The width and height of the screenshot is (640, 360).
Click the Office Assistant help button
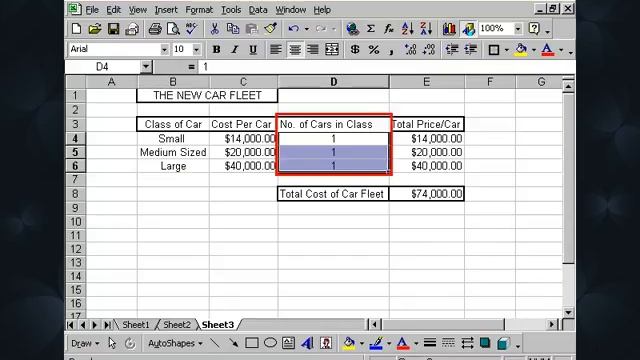[534, 29]
